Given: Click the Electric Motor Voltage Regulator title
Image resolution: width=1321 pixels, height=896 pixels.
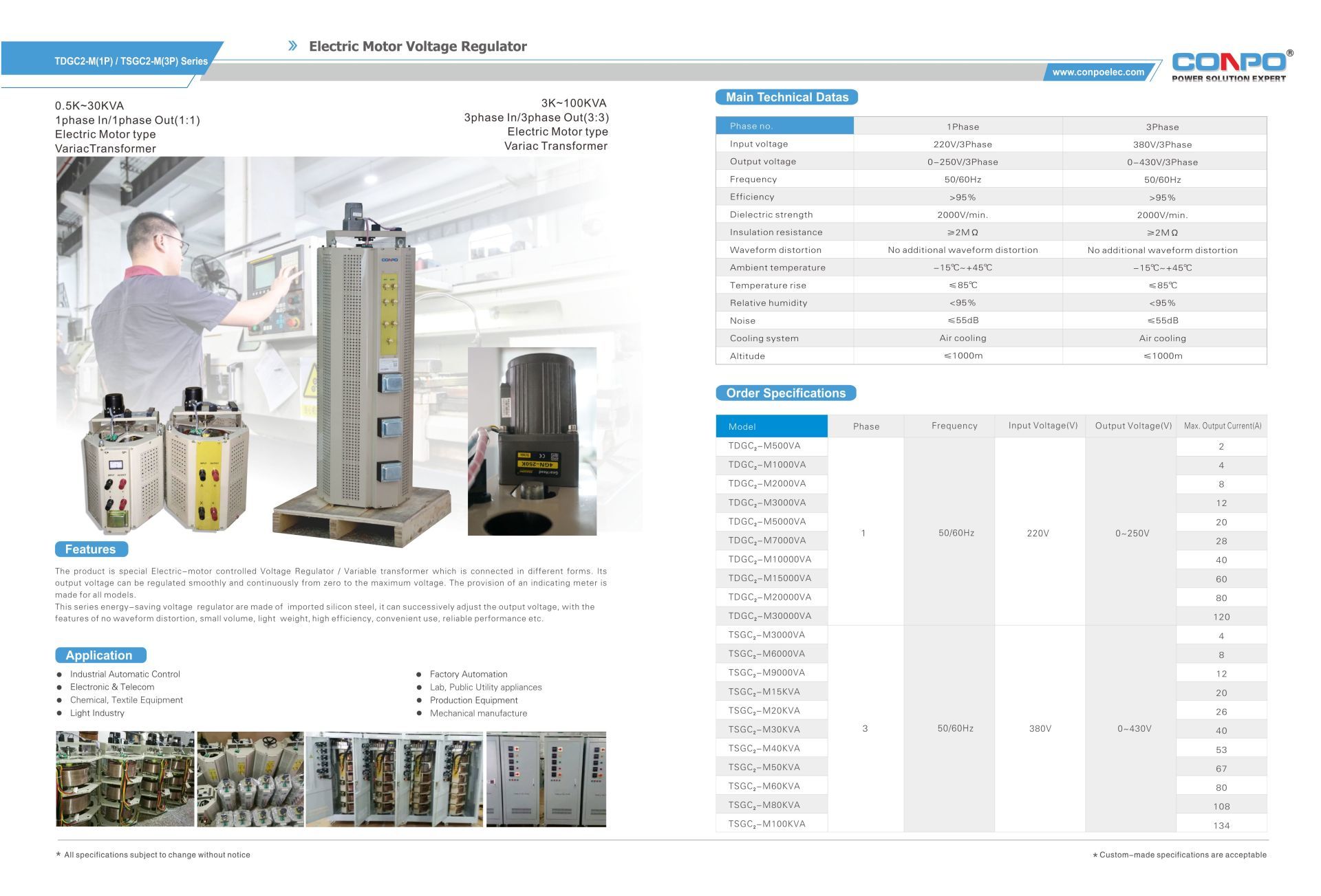Looking at the screenshot, I should tap(418, 46).
